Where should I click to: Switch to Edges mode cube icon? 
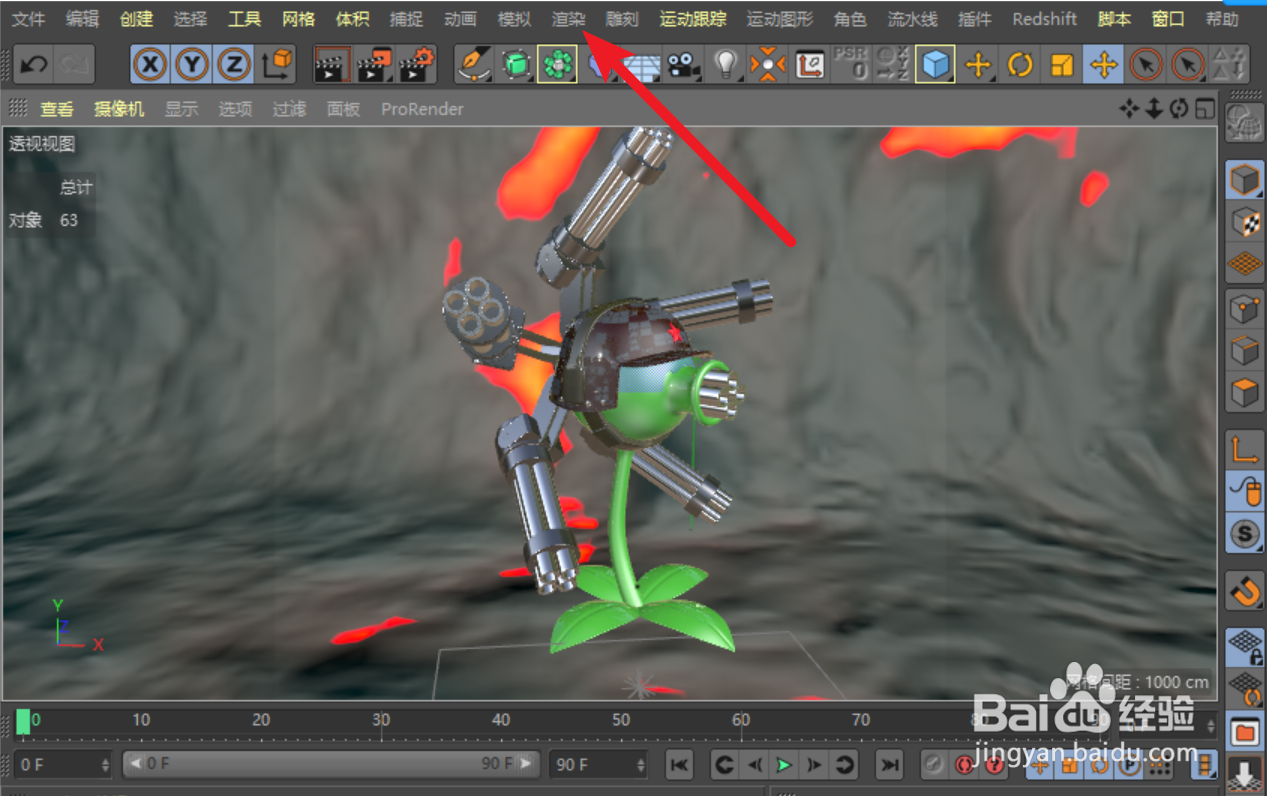pyautogui.click(x=1245, y=351)
